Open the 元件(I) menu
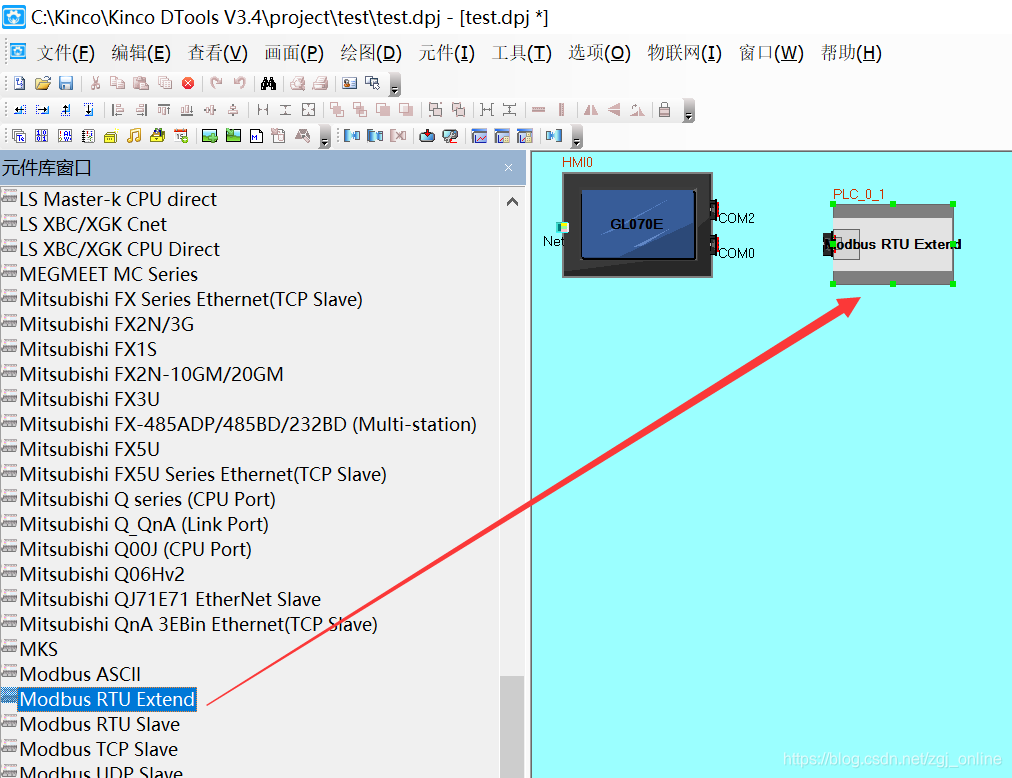The width and height of the screenshot is (1012, 778). 447,53
